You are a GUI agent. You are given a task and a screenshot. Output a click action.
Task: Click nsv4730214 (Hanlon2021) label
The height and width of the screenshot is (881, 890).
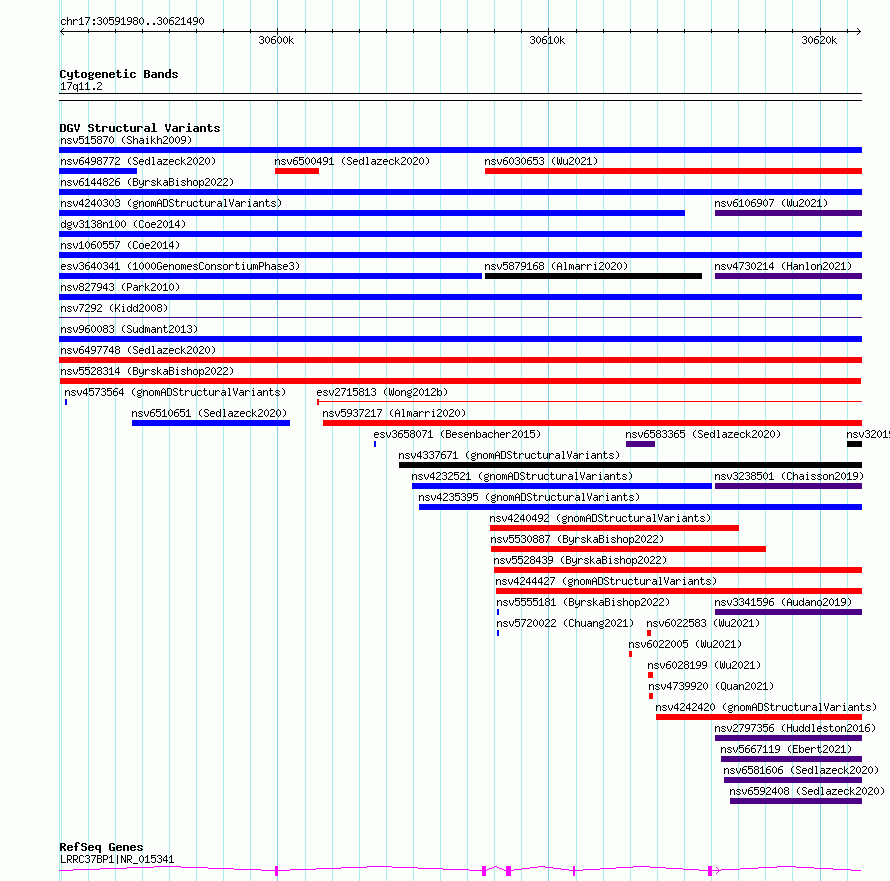[x=783, y=266]
